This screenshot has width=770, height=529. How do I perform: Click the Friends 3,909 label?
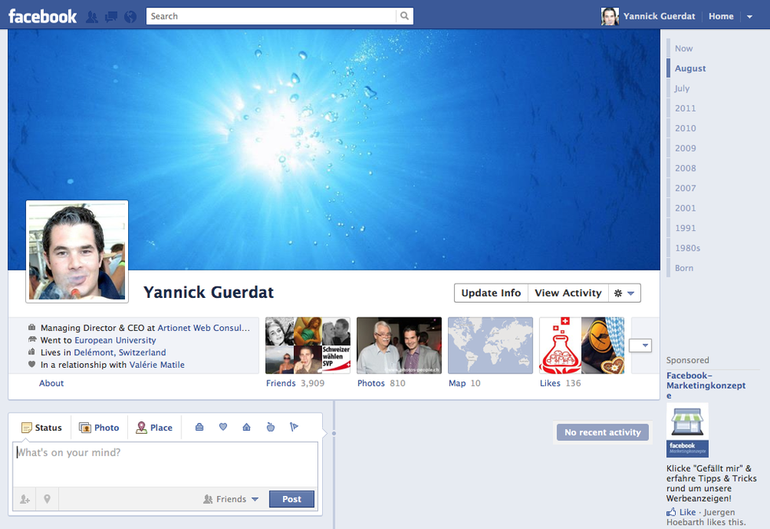295,383
